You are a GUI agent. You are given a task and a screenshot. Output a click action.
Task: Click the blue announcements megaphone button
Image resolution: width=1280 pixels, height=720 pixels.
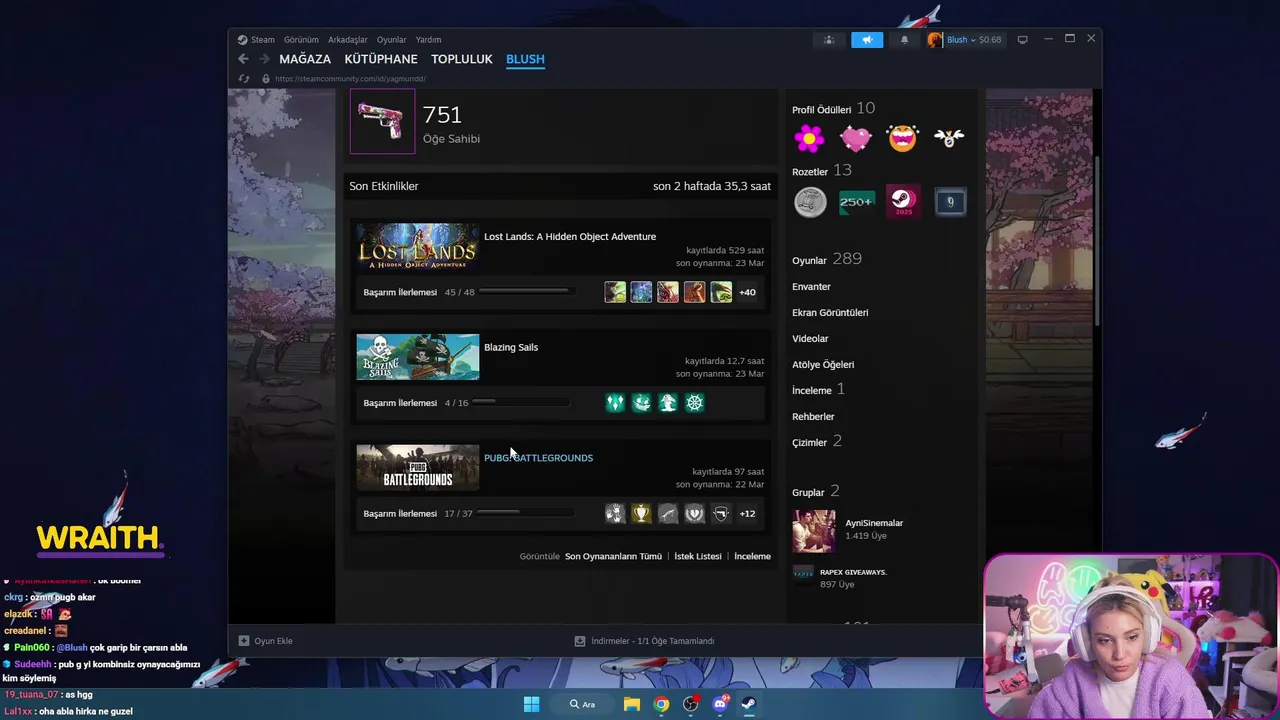[867, 40]
